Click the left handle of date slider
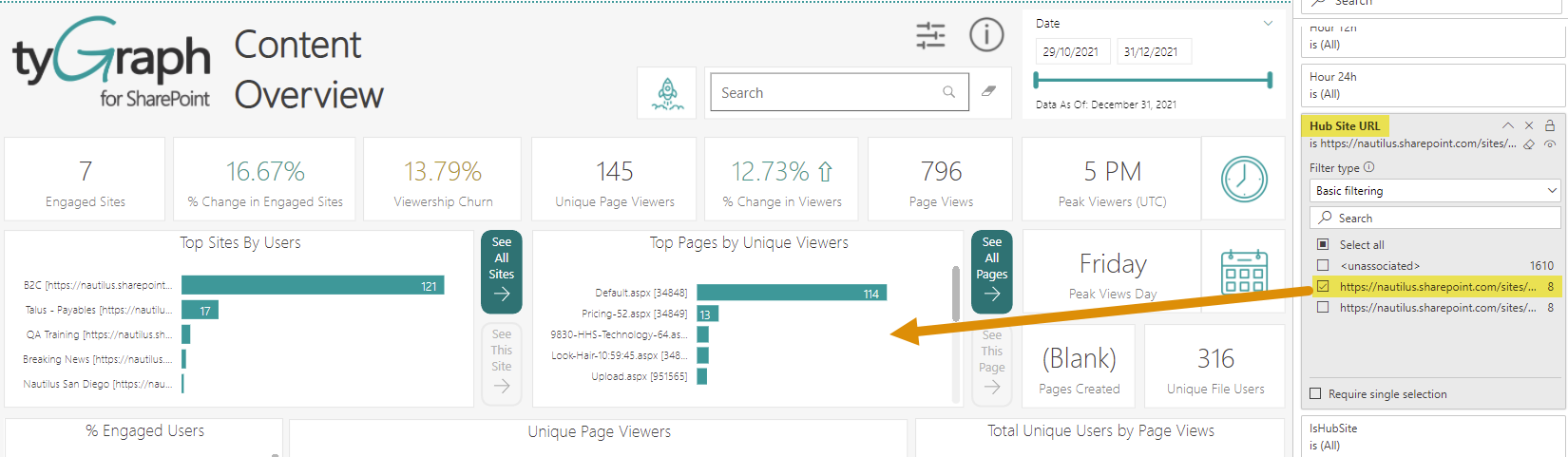The image size is (1568, 457). point(1037,80)
